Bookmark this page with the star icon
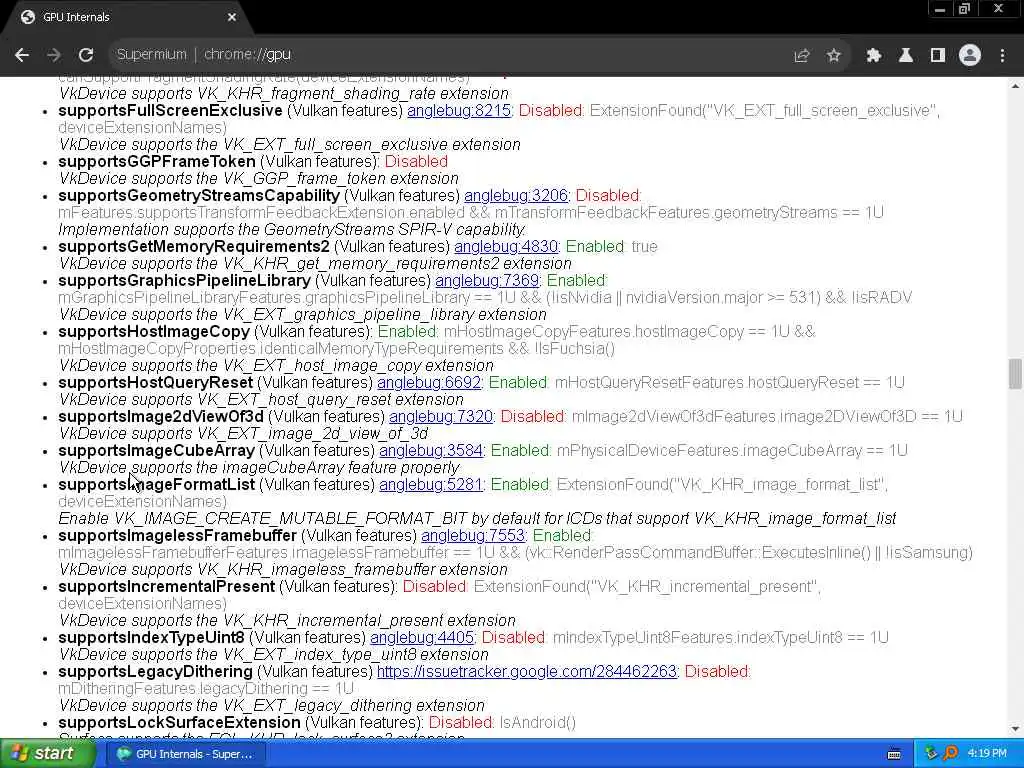 click(x=834, y=56)
